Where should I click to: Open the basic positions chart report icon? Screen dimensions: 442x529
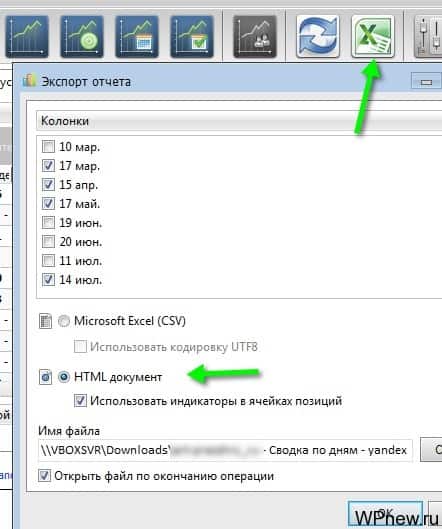(27, 36)
